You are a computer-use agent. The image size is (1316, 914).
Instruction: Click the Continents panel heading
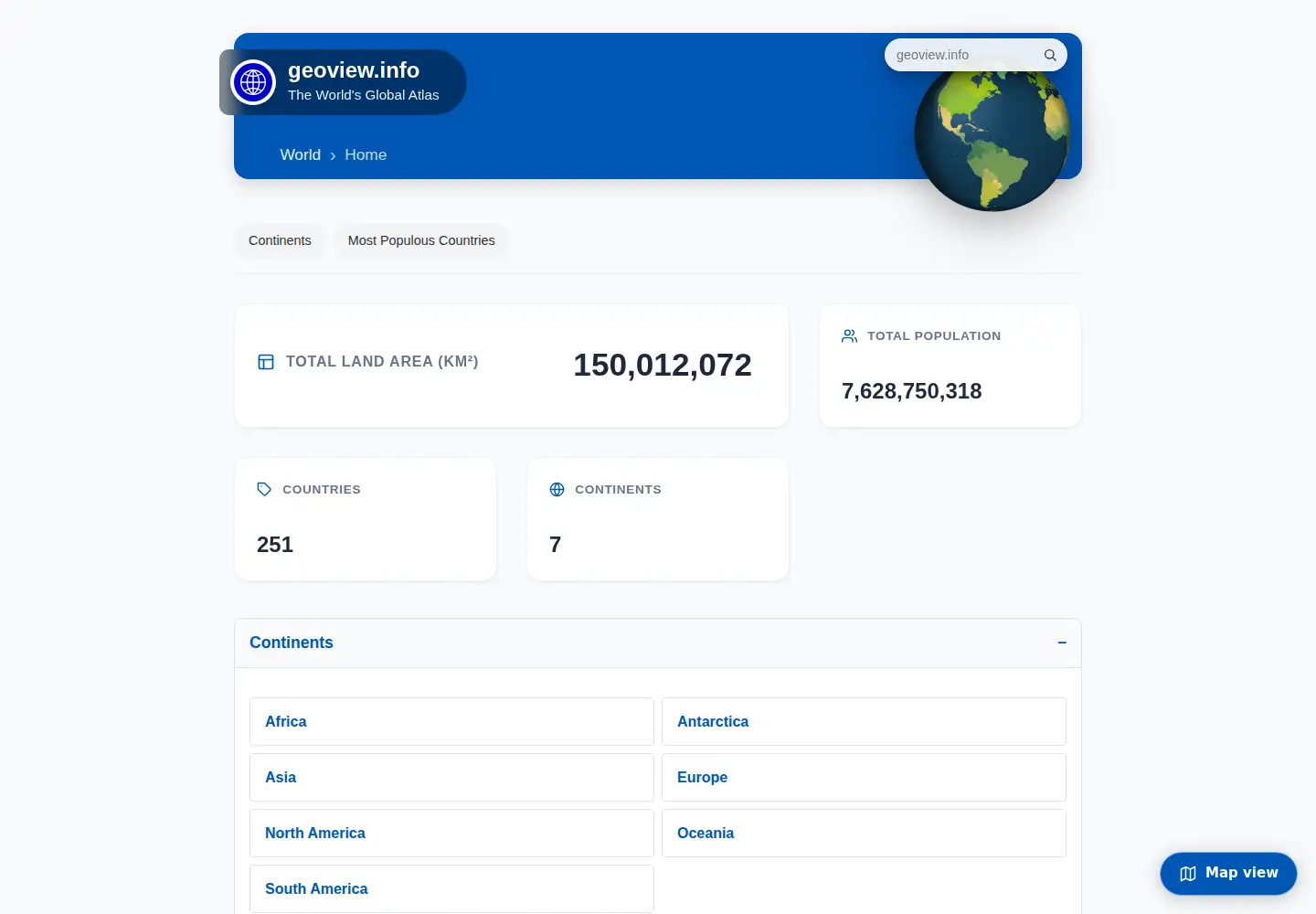coord(292,643)
